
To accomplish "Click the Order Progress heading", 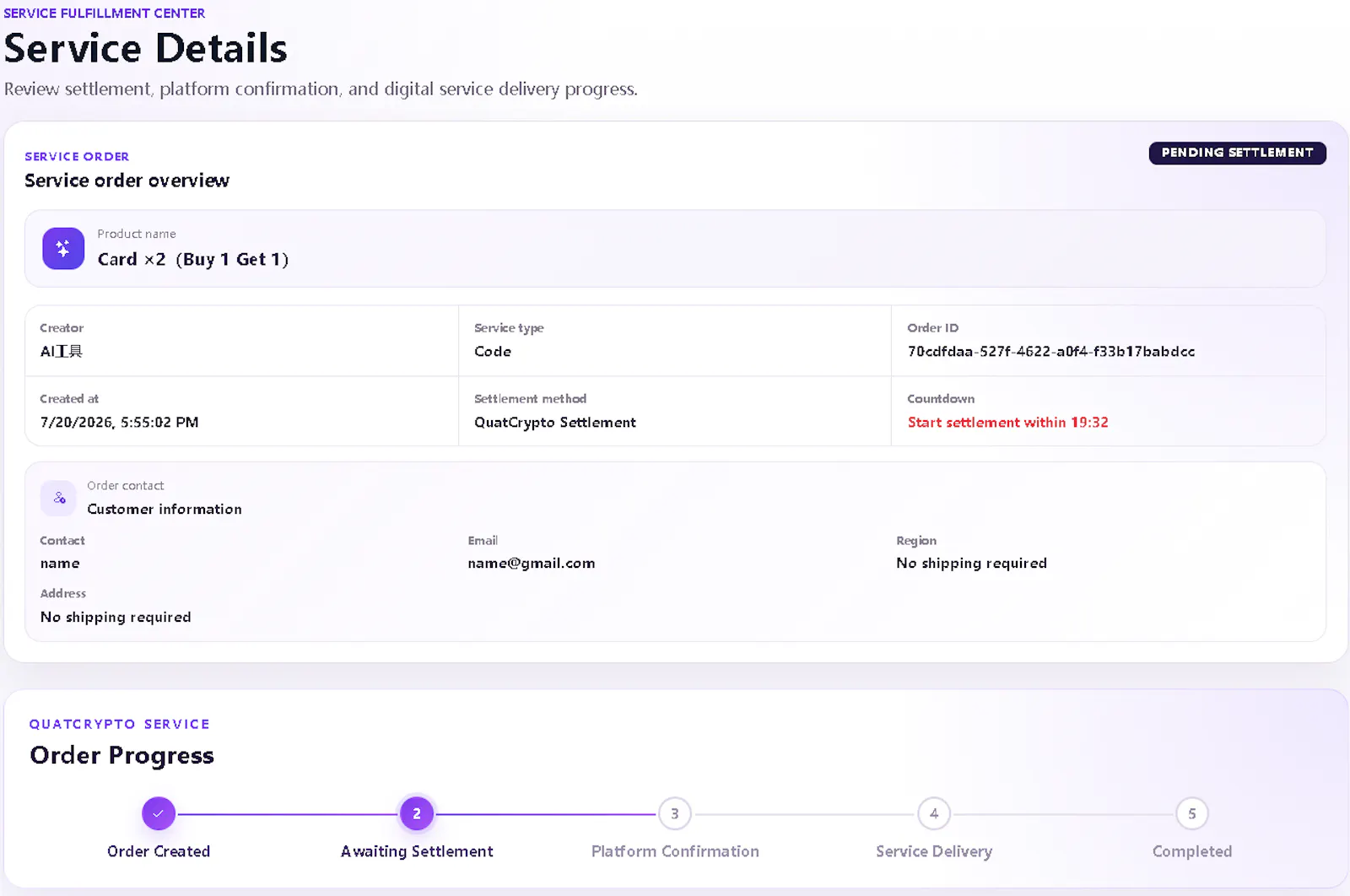I will (x=122, y=755).
